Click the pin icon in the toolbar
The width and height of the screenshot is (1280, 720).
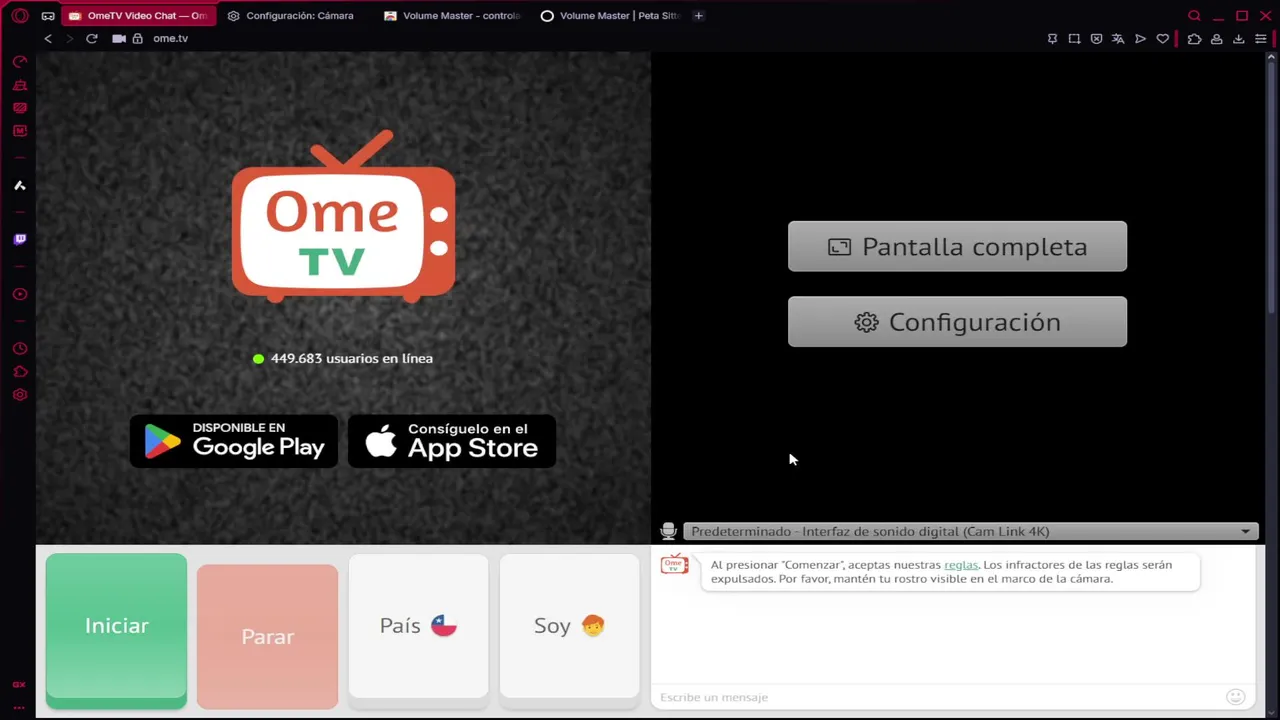click(1052, 39)
